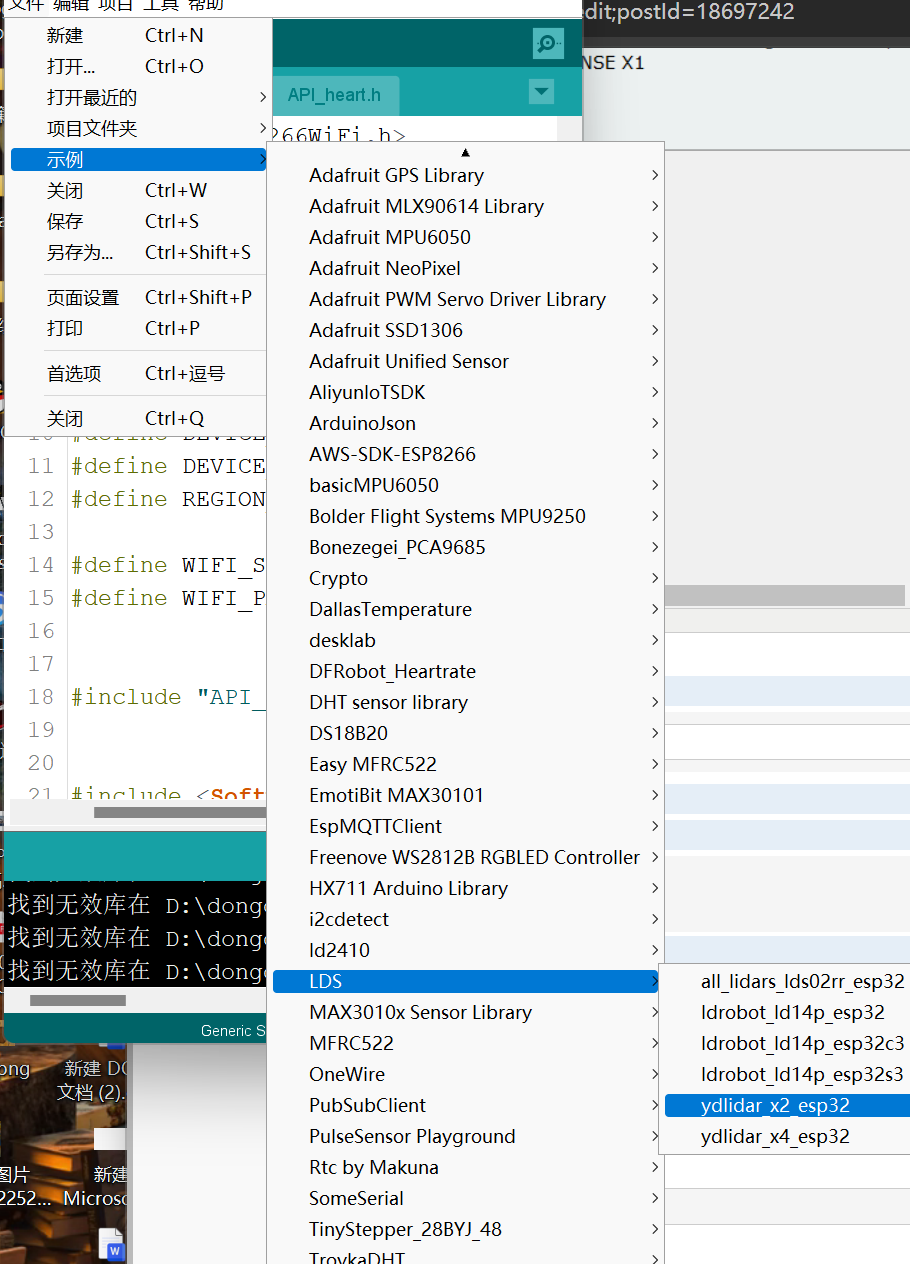The height and width of the screenshot is (1264, 910).
Task: Open Crypto examples submenu
Action: [x=465, y=579]
